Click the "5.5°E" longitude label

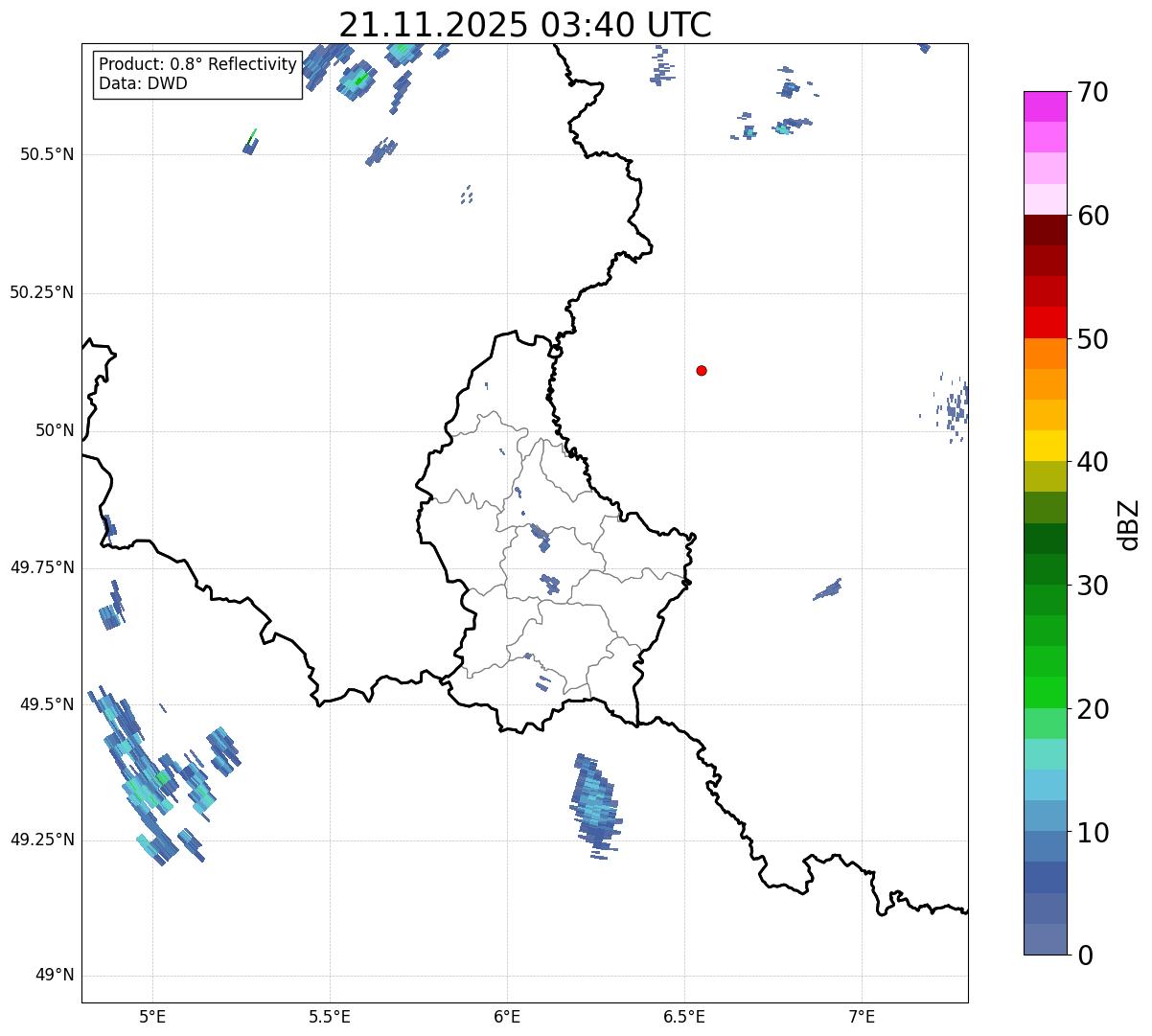click(x=330, y=1016)
